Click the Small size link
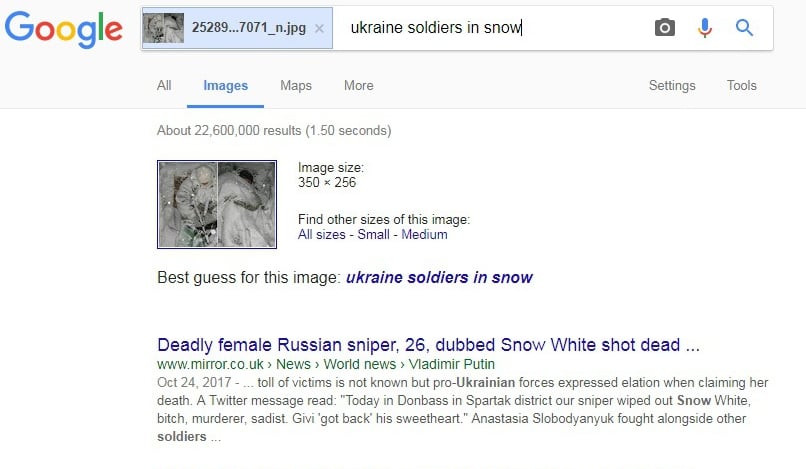 pos(373,234)
